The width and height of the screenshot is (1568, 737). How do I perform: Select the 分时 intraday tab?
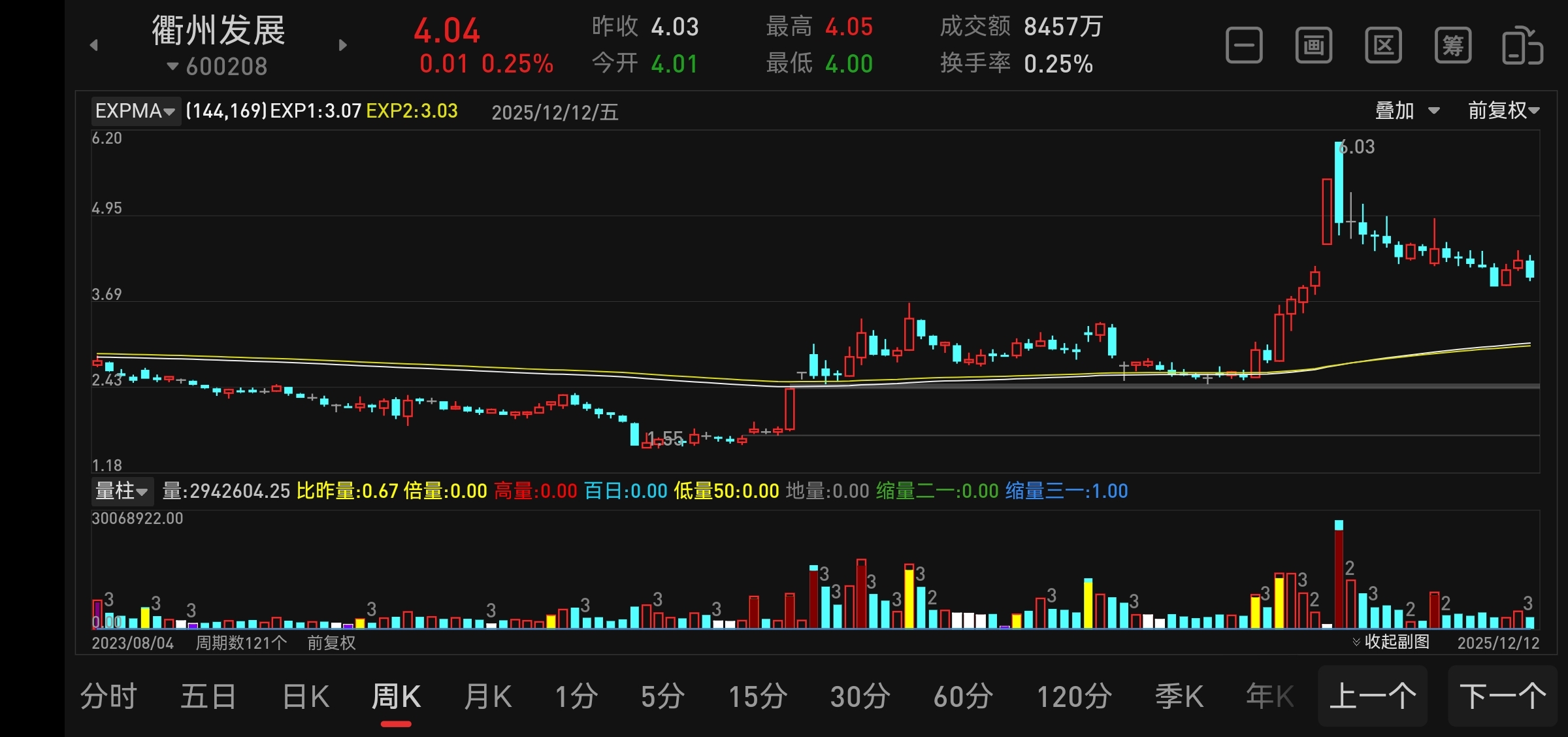click(x=108, y=696)
